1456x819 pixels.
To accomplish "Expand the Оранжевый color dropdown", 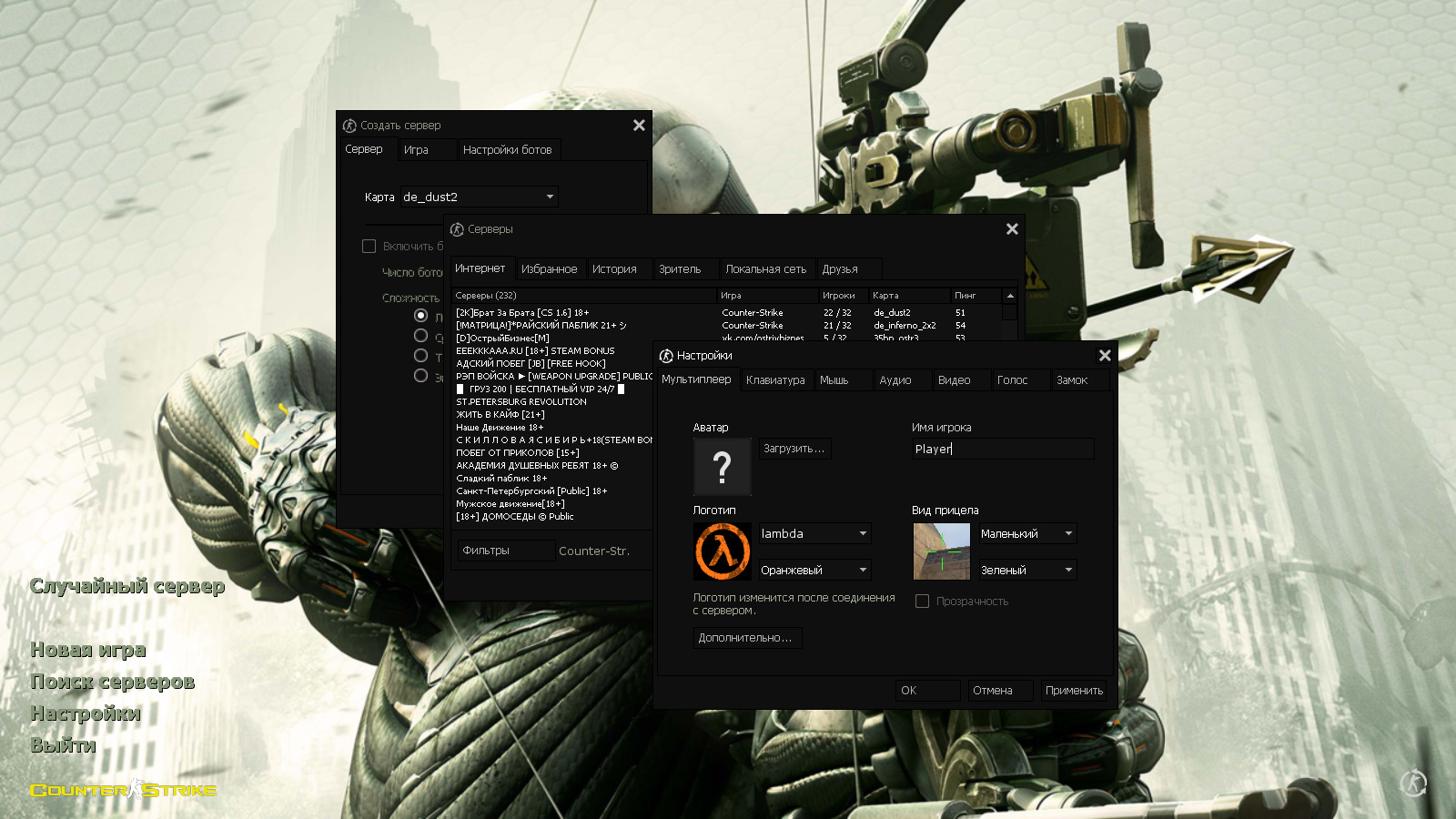I will pyautogui.click(x=815, y=571).
